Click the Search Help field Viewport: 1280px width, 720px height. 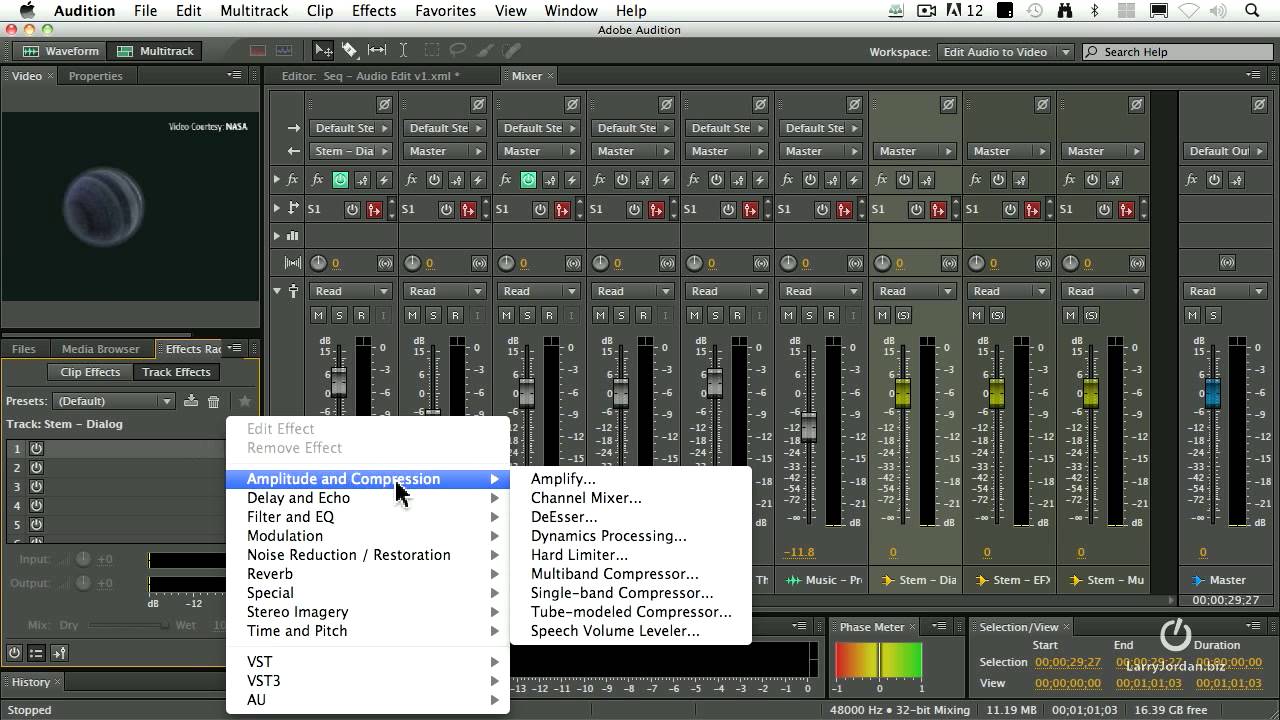1177,51
